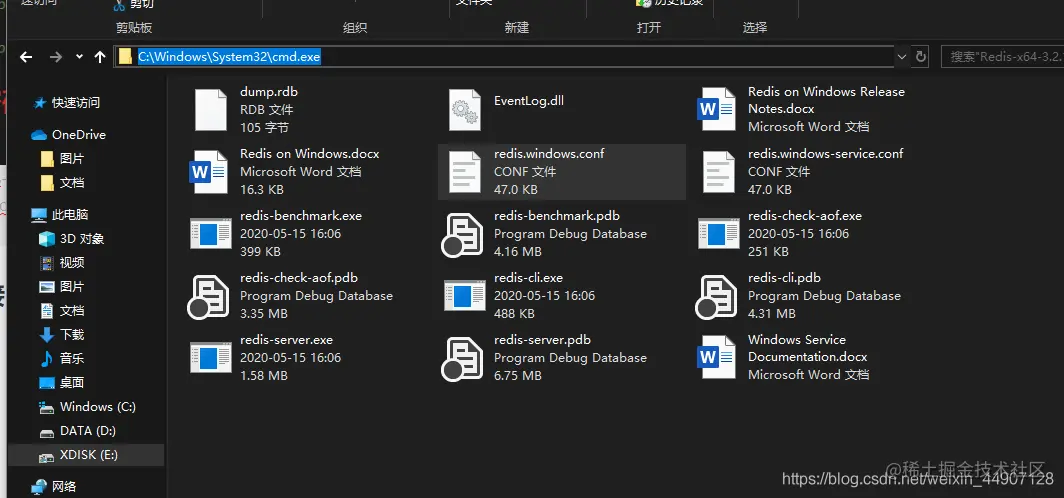Go back with the left arrow
This screenshot has height=498, width=1064.
click(x=26, y=57)
